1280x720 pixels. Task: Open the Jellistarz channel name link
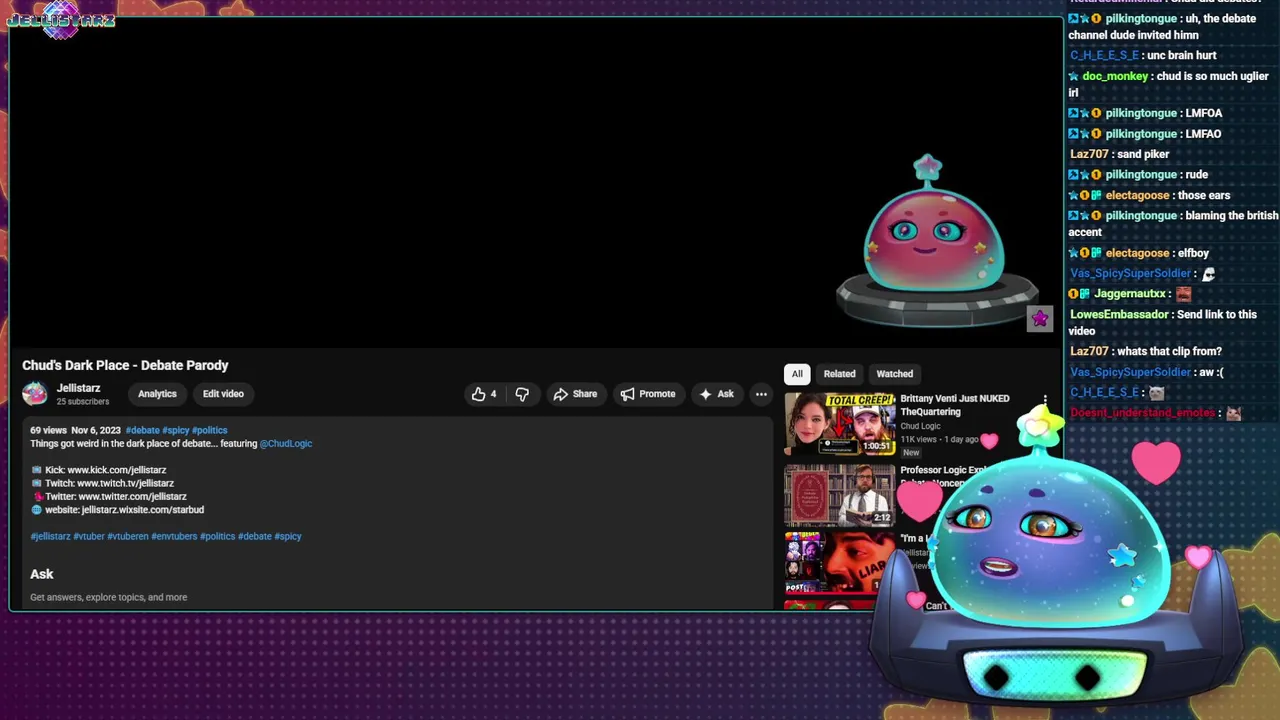[x=78, y=388]
